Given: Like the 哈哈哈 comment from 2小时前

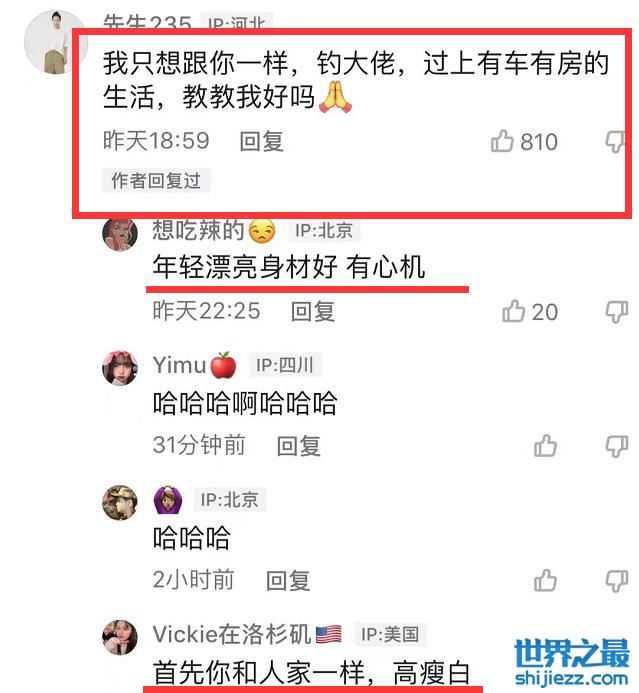Looking at the screenshot, I should [x=545, y=580].
